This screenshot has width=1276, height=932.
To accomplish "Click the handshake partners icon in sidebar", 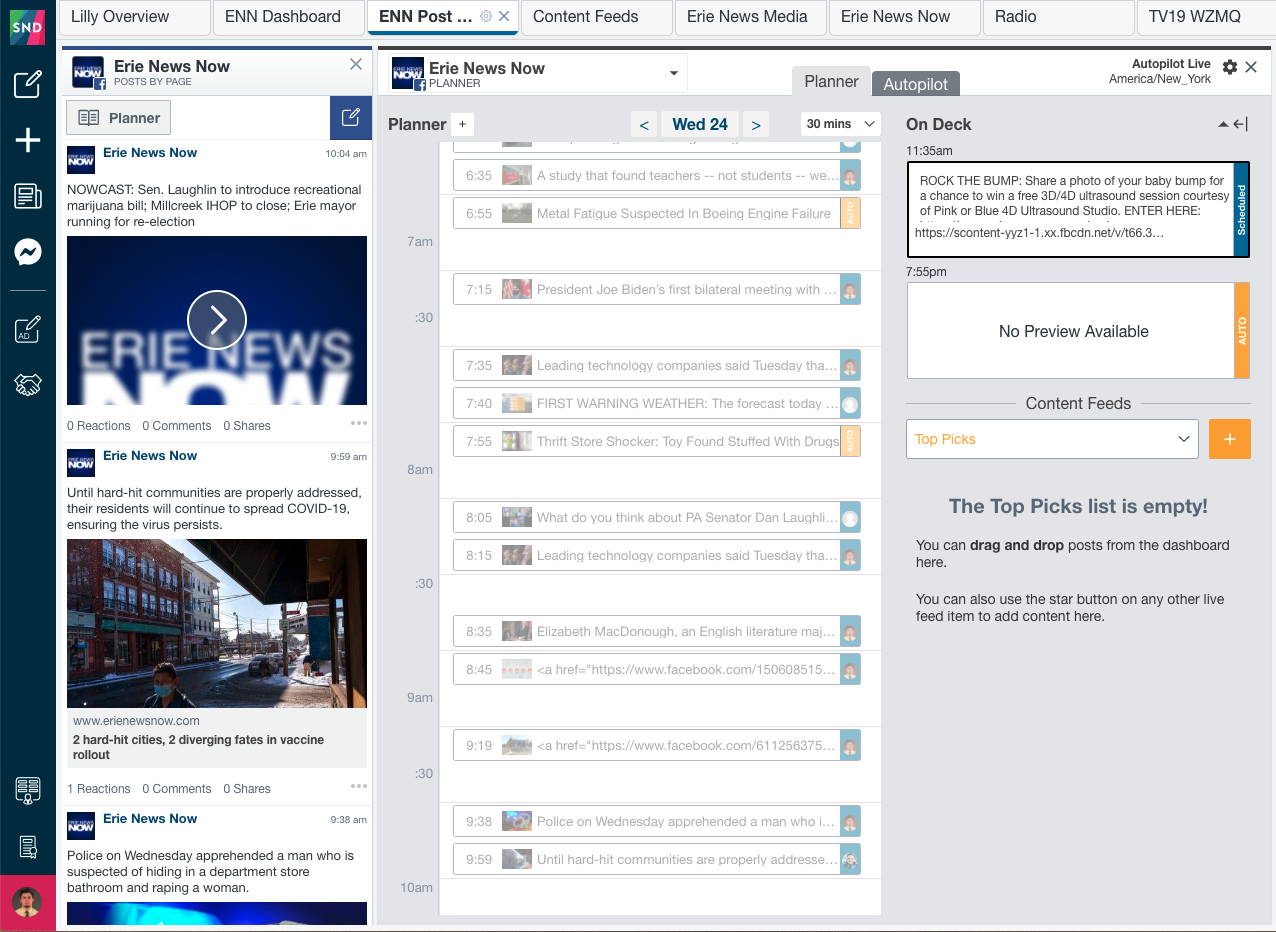I will click(28, 384).
